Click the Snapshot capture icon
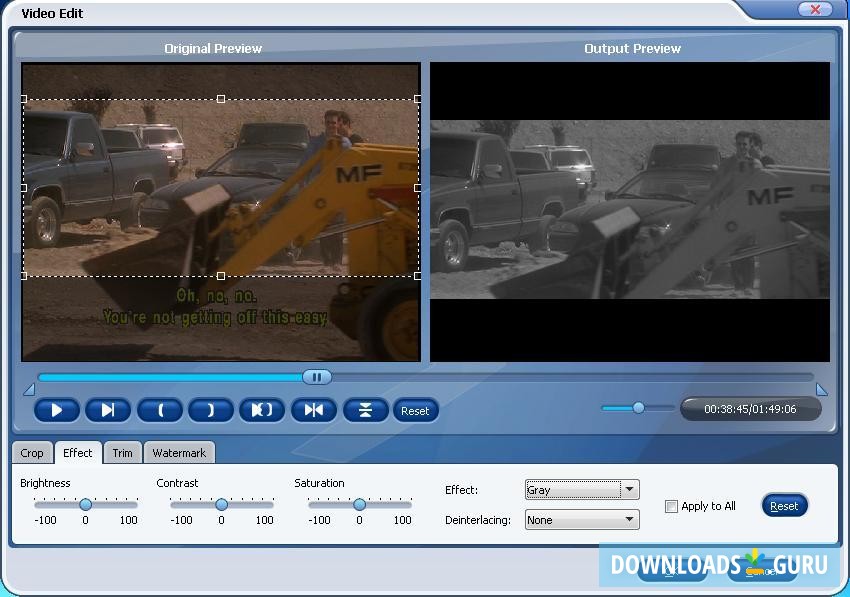This screenshot has height=597, width=850. 314,410
